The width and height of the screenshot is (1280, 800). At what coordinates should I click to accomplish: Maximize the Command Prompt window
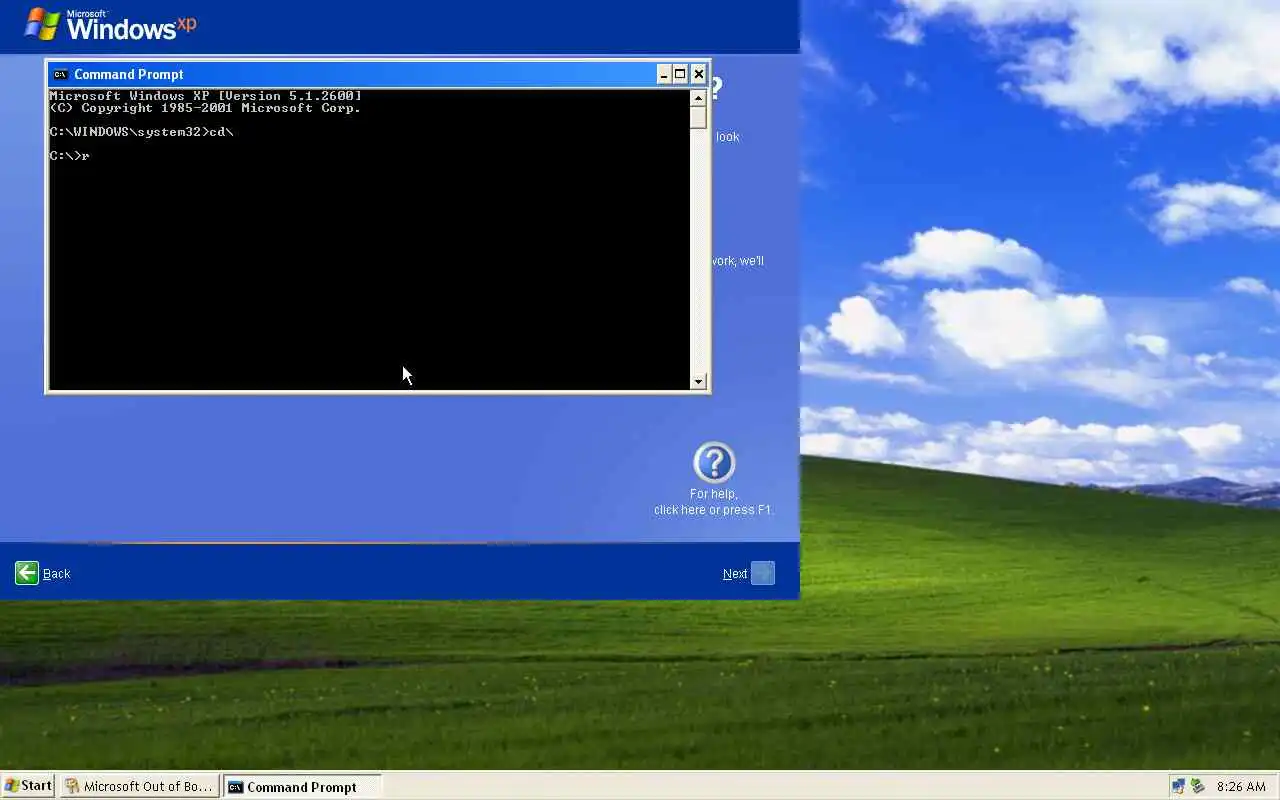[x=680, y=74]
